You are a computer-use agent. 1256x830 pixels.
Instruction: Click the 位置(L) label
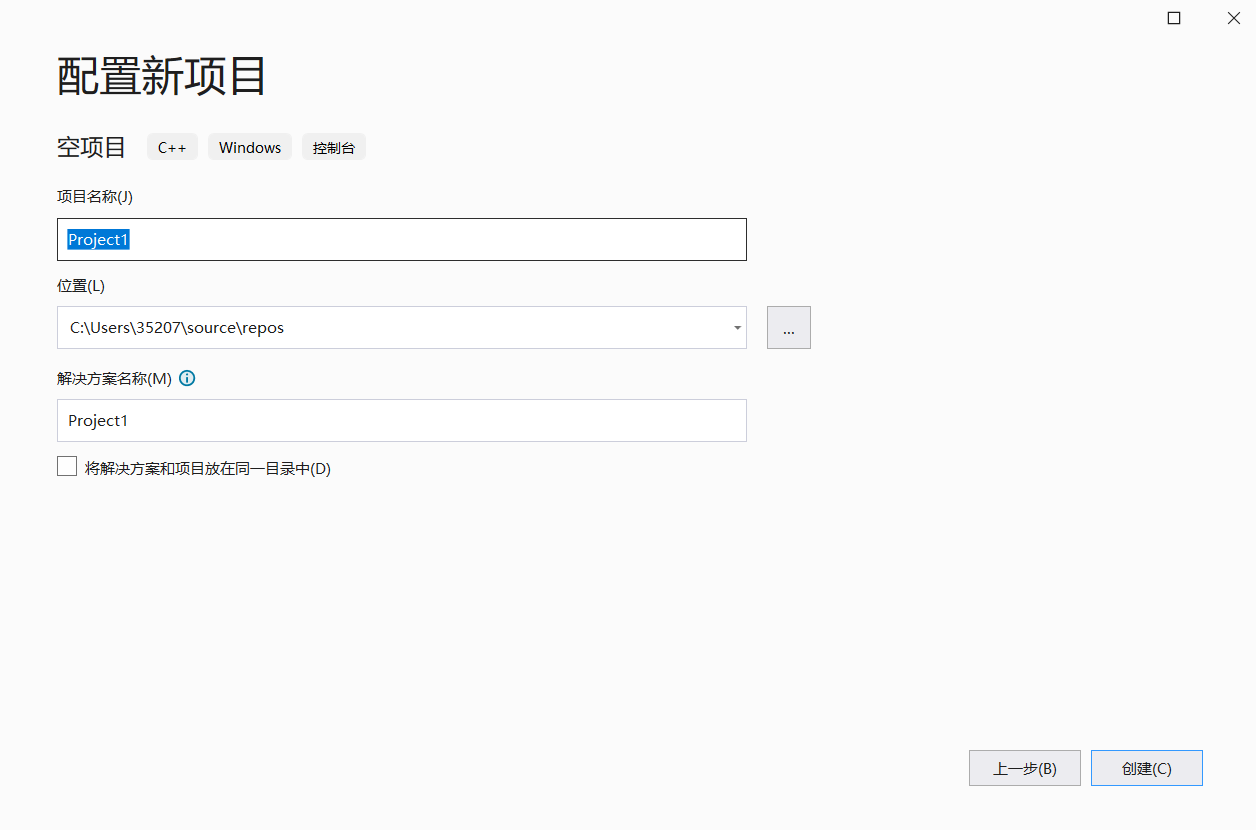point(81,286)
